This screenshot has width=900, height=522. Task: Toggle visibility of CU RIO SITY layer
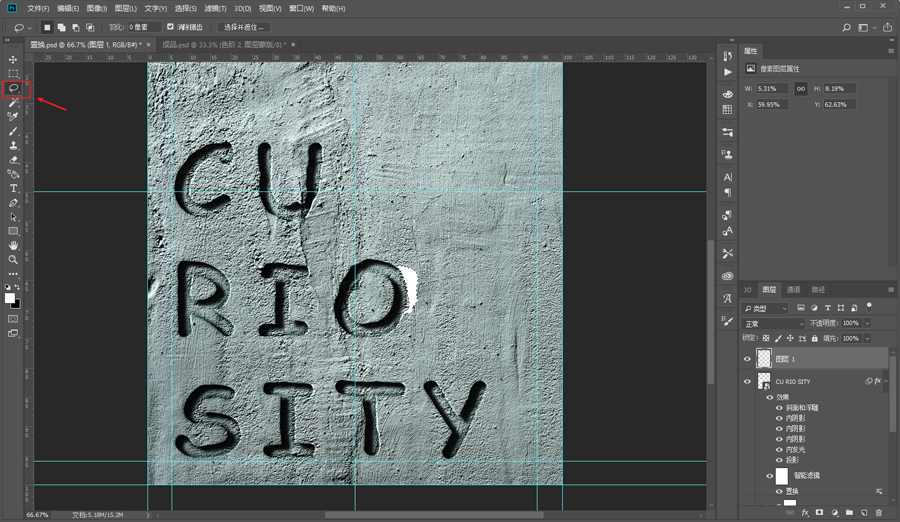(x=747, y=382)
